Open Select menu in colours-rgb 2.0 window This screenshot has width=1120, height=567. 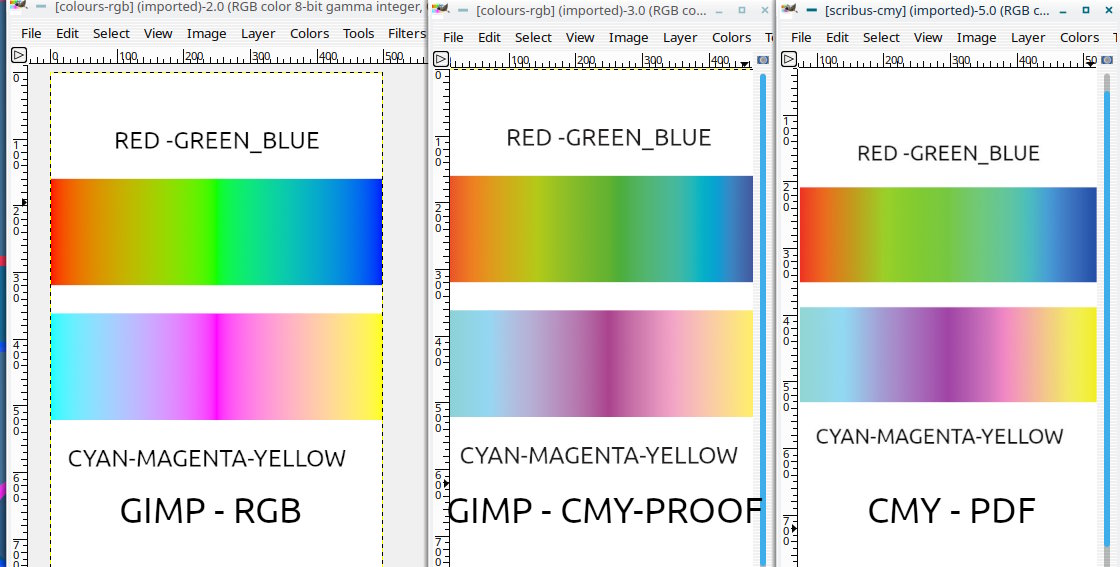pyautogui.click(x=111, y=34)
